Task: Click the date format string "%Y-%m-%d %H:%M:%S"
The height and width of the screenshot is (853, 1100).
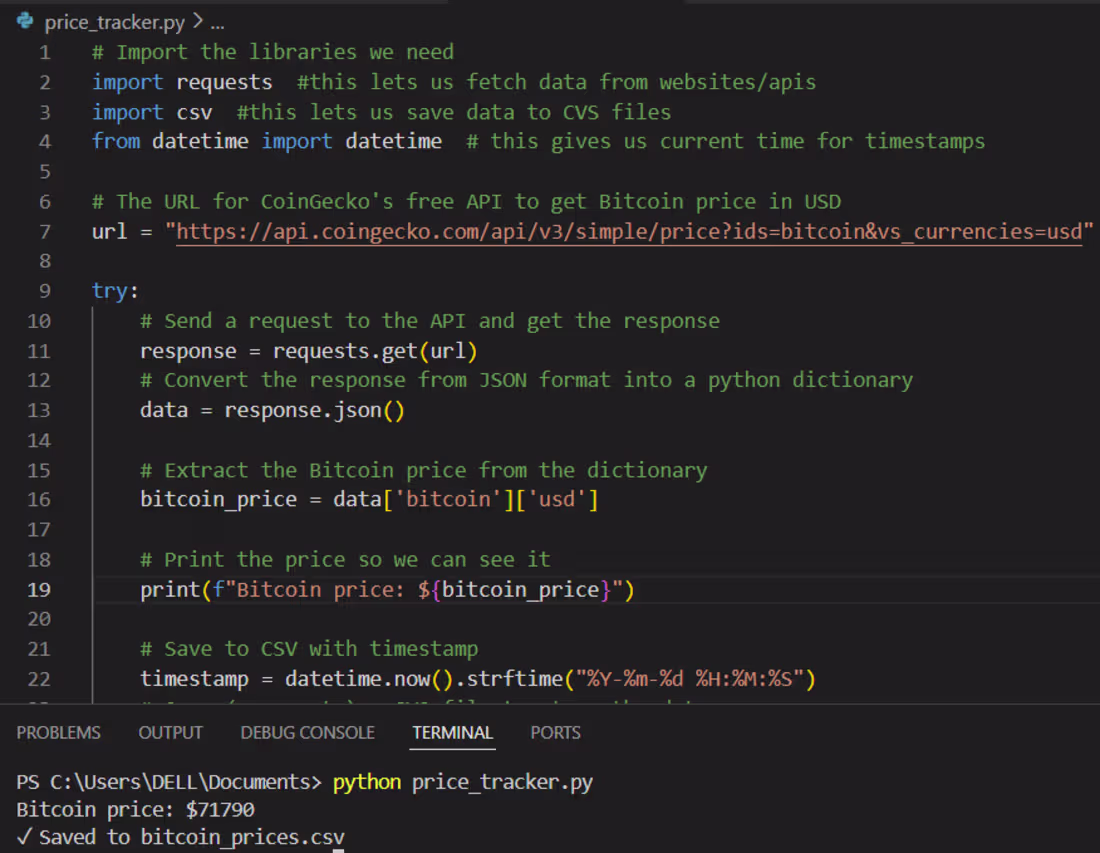Action: 689,679
